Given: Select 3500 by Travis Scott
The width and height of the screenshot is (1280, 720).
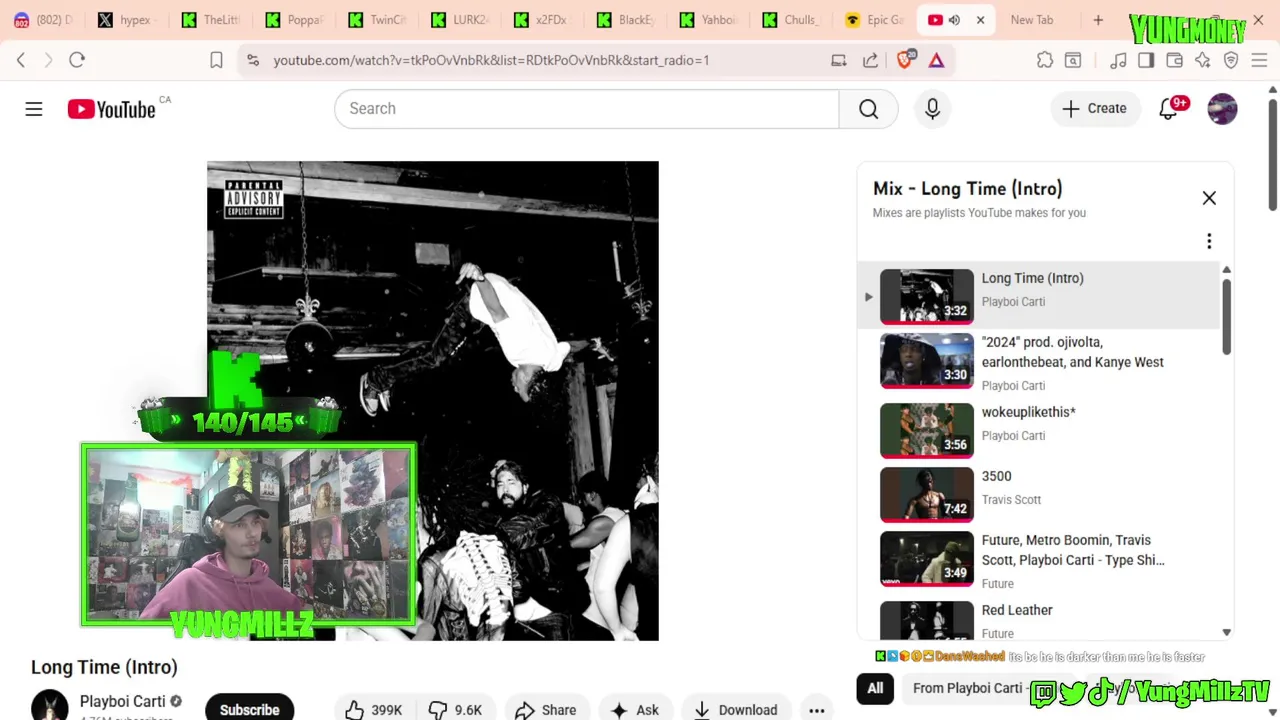Looking at the screenshot, I should pyautogui.click(x=1040, y=494).
